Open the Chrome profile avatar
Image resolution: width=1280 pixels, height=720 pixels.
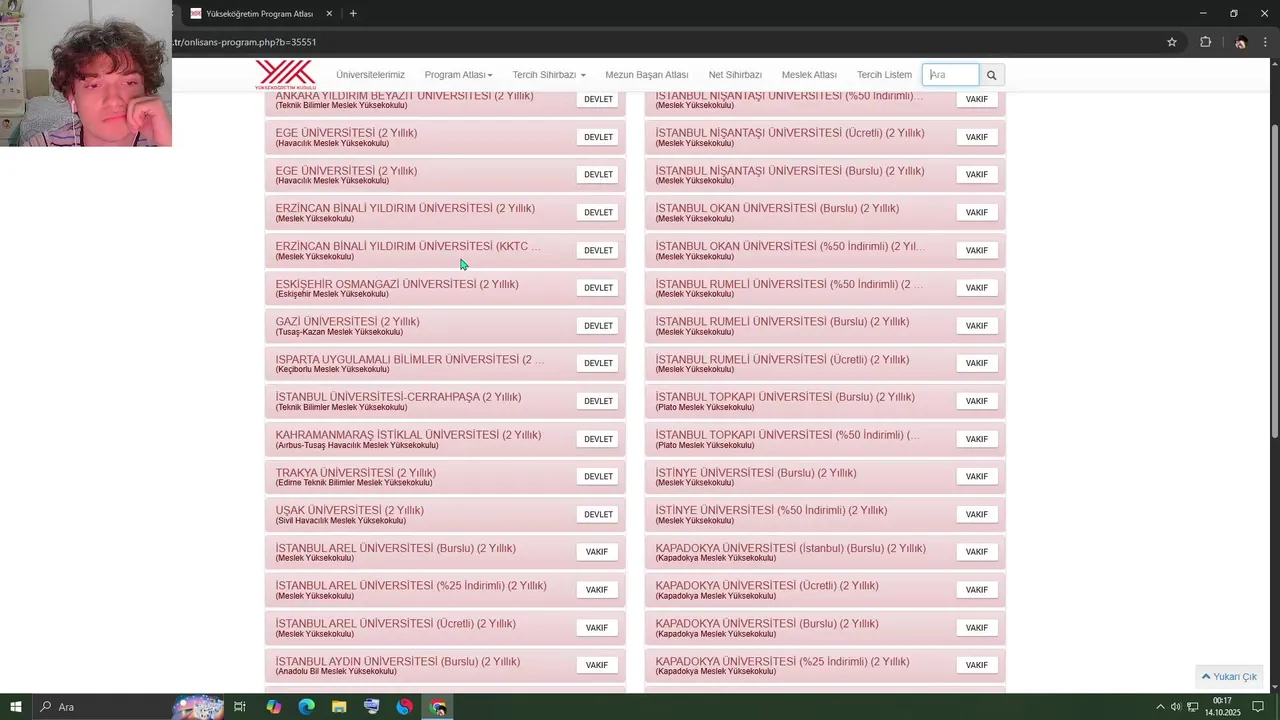1240,42
